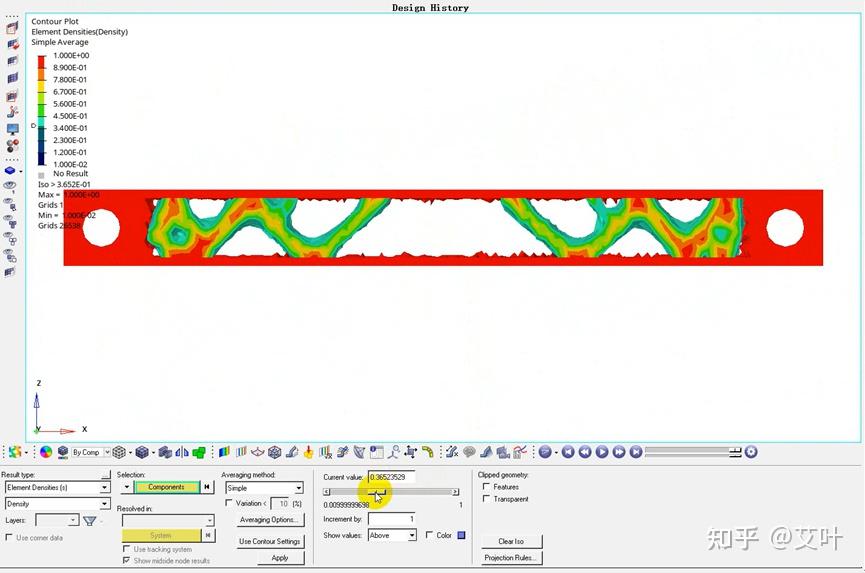Click the color wheel visualization icon
Screen dimensions: 865x573
click(x=46, y=452)
